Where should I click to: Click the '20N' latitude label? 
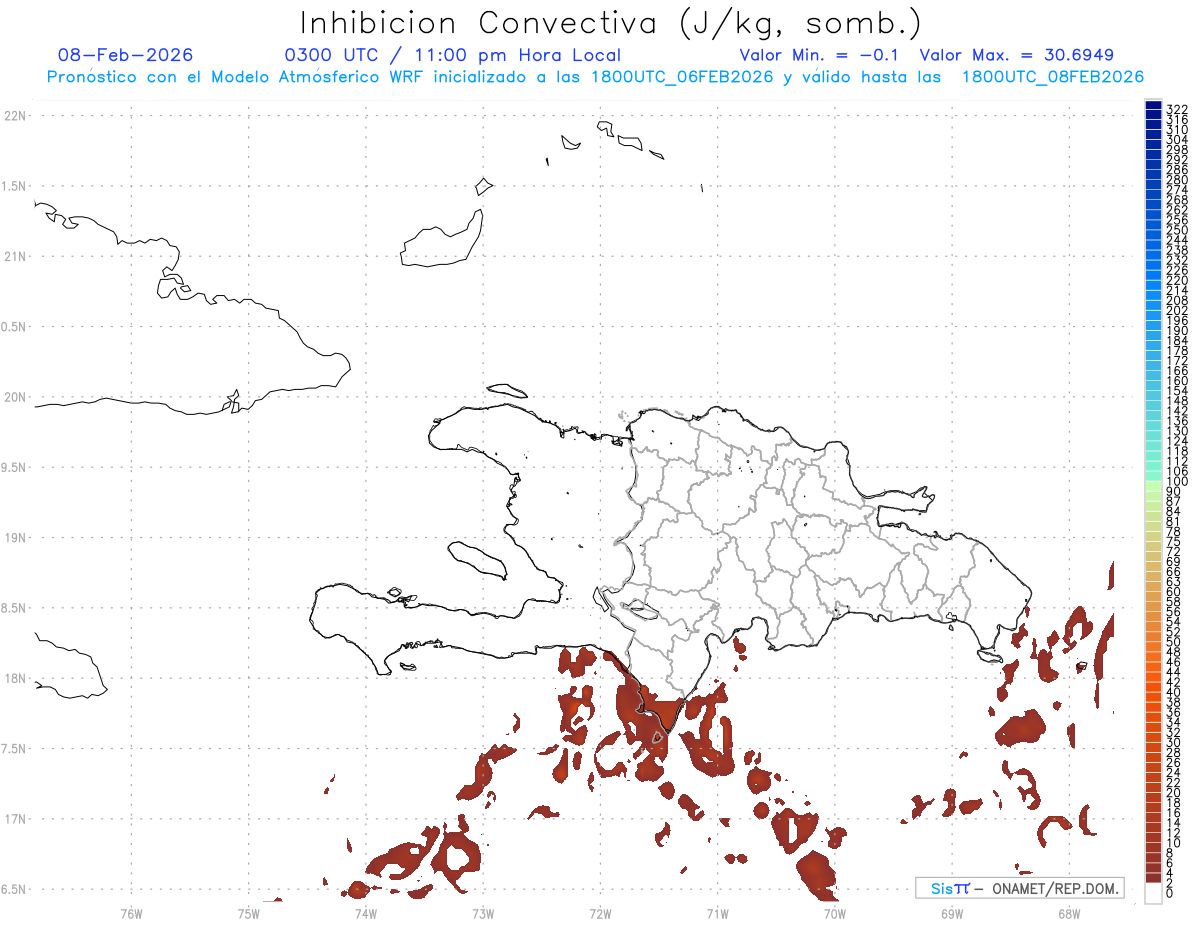14,398
